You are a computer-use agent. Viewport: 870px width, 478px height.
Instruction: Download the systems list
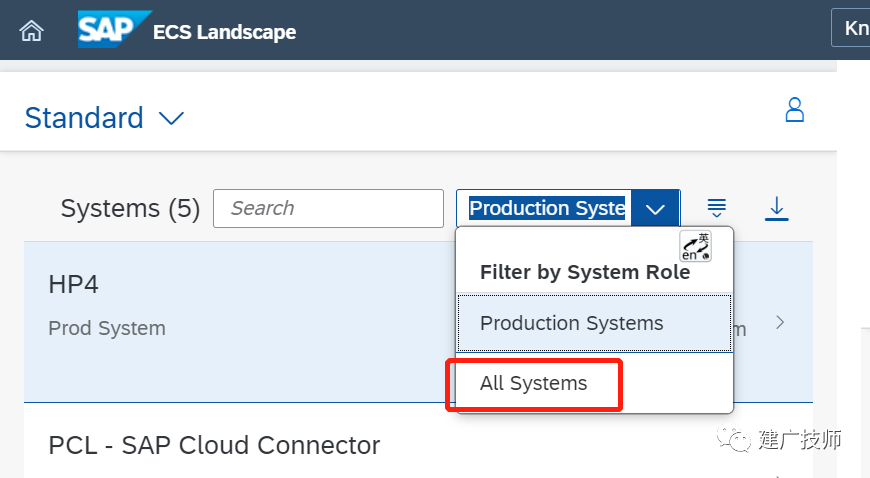coord(777,209)
